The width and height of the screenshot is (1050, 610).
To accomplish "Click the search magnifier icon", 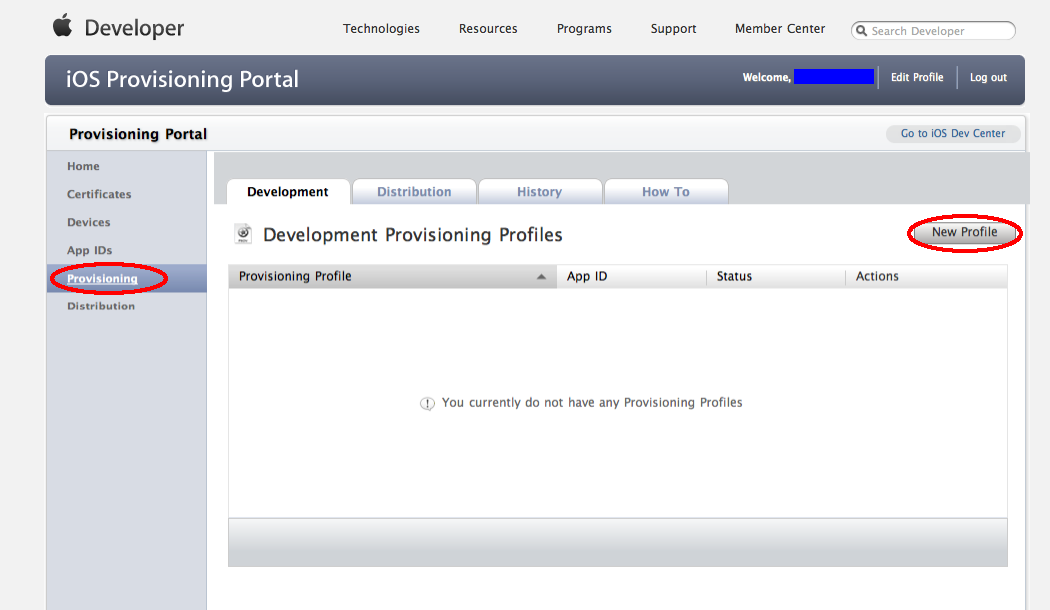I will (861, 31).
